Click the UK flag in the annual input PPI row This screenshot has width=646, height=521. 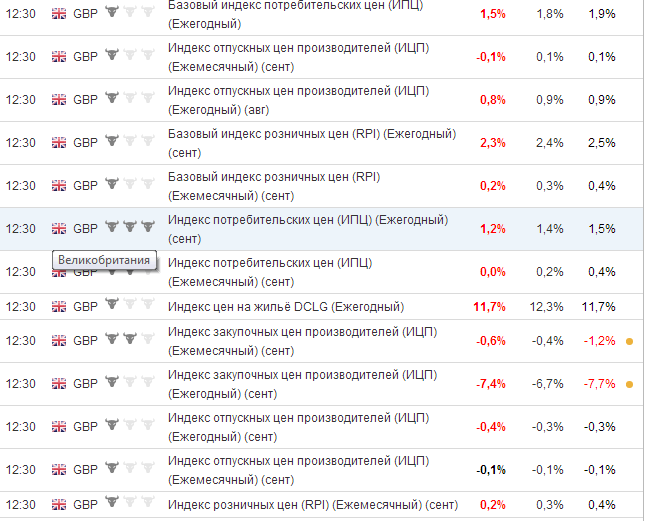tap(59, 384)
